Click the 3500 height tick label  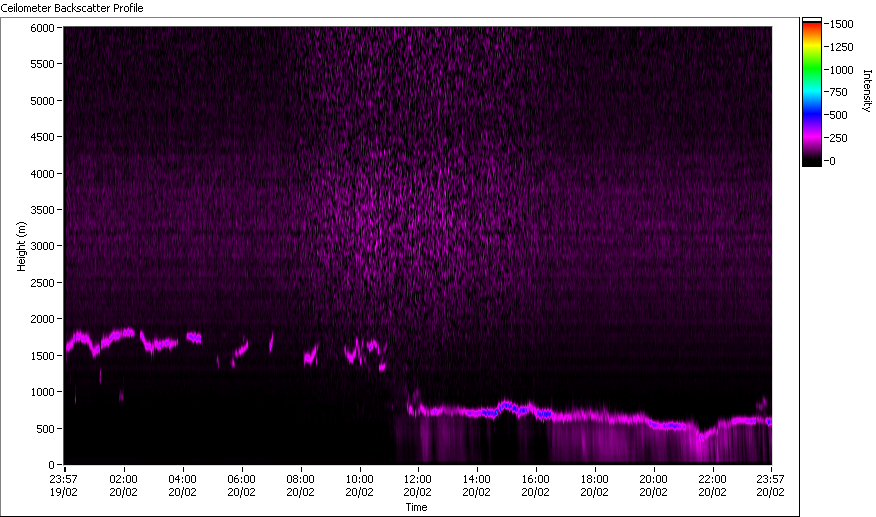(42, 210)
